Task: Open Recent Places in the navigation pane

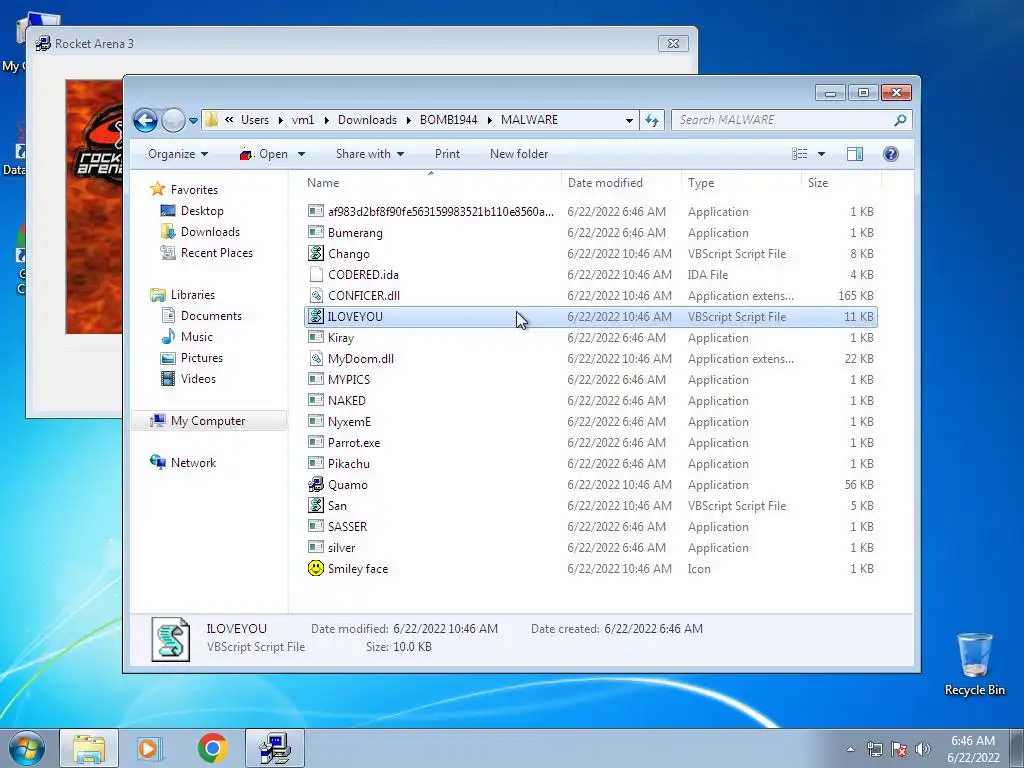Action: click(216, 253)
